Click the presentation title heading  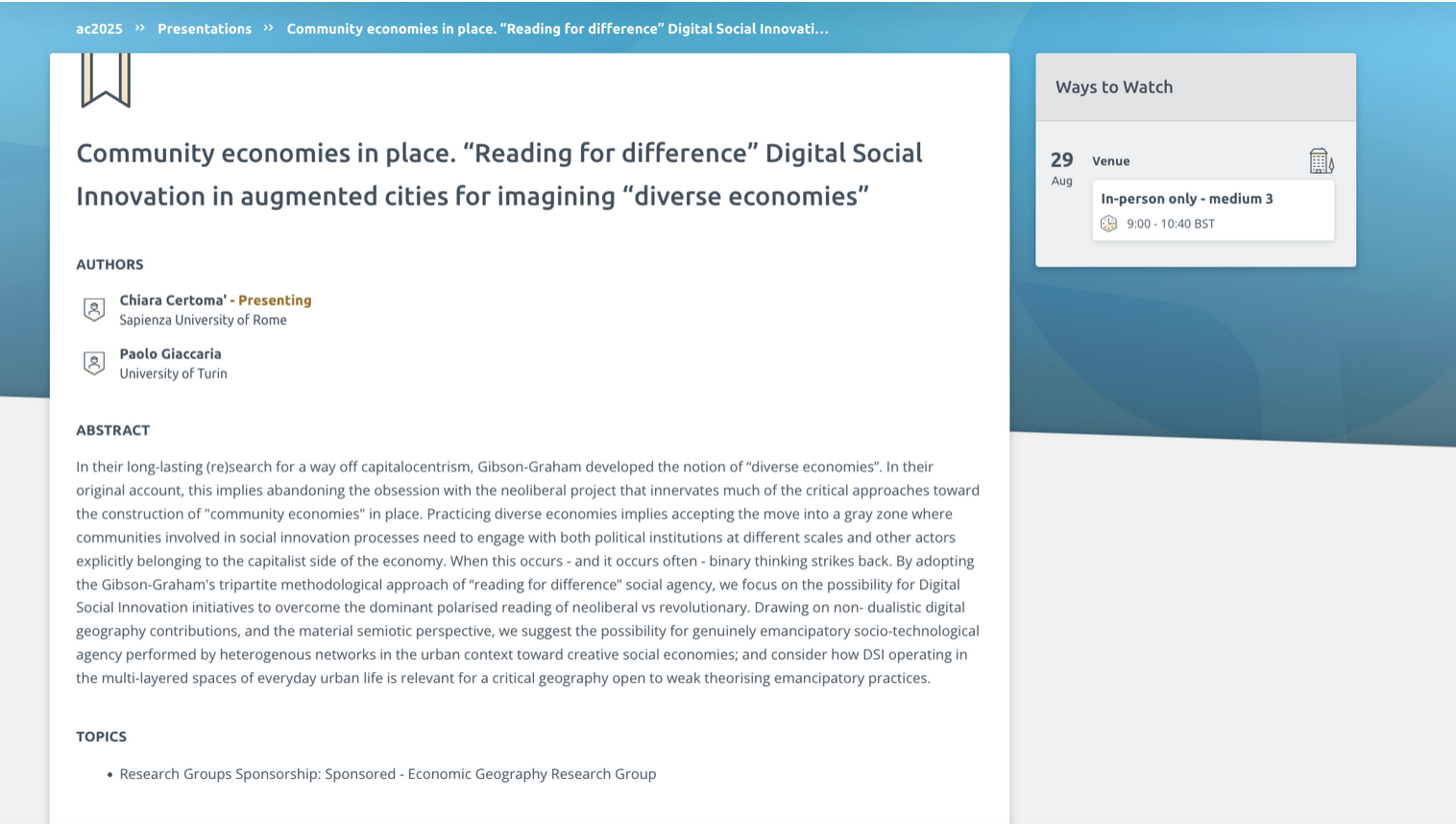click(499, 174)
